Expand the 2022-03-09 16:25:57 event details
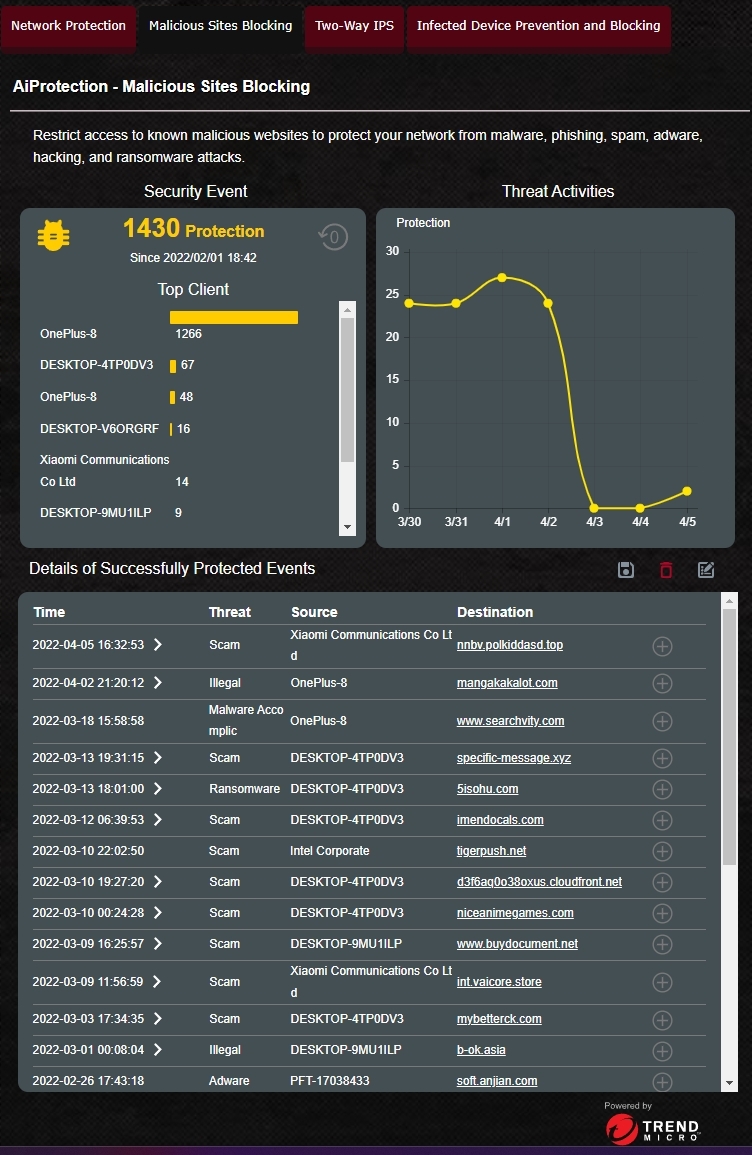Viewport: 752px width, 1155px height. [x=158, y=944]
